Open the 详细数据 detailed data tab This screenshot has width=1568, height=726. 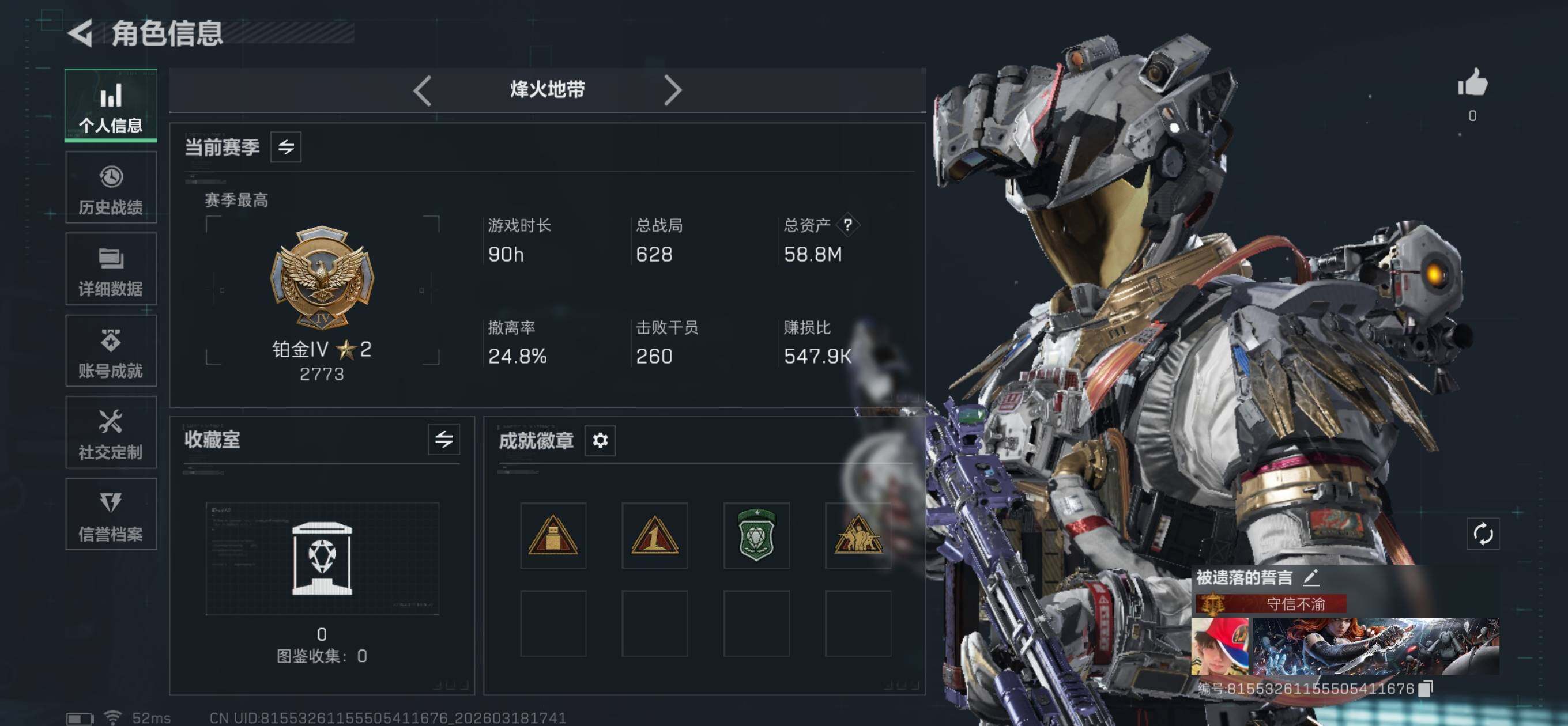tap(111, 269)
